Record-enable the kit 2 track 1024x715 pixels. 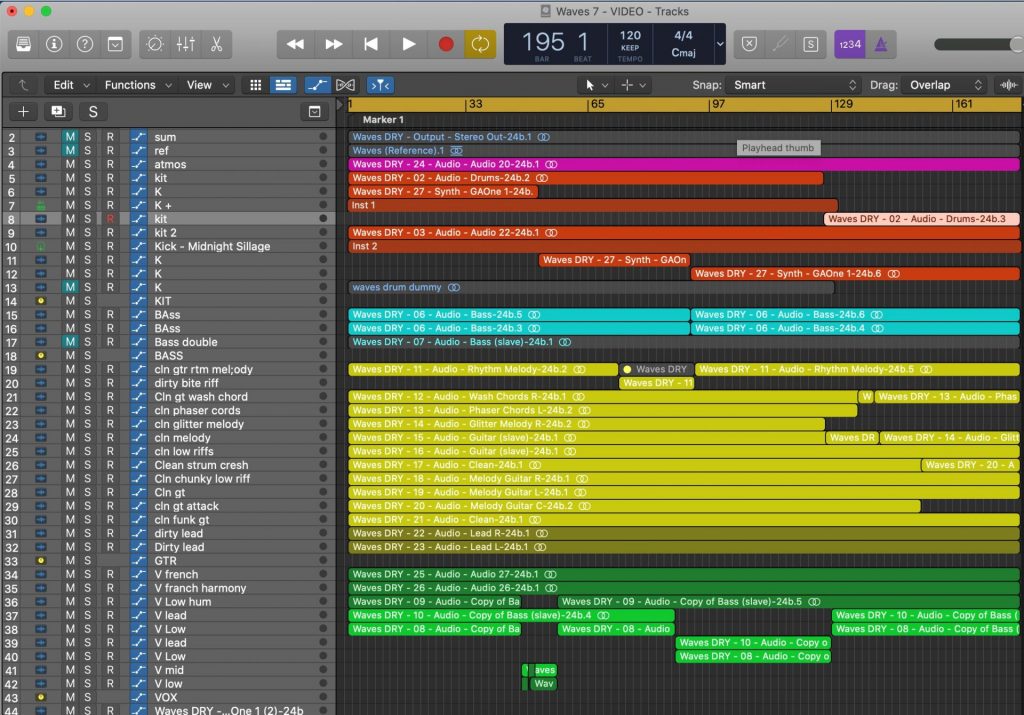[110, 232]
